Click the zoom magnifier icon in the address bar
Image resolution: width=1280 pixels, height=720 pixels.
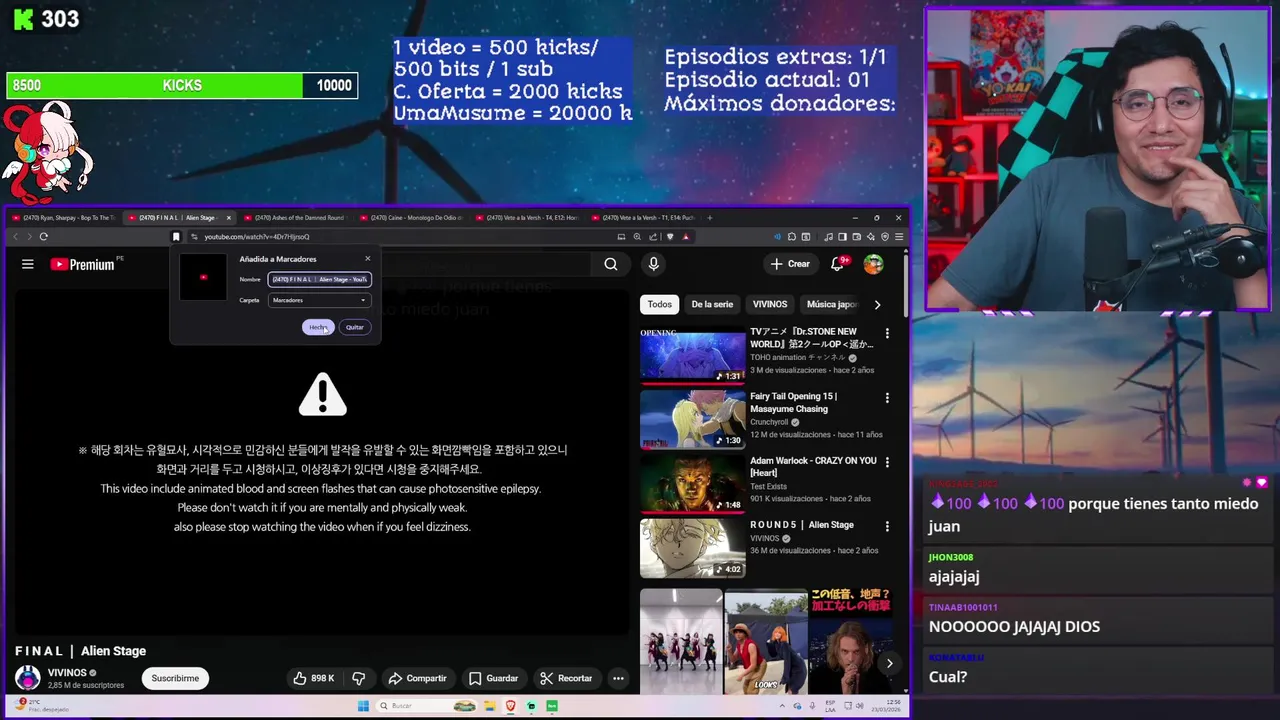[x=637, y=237]
